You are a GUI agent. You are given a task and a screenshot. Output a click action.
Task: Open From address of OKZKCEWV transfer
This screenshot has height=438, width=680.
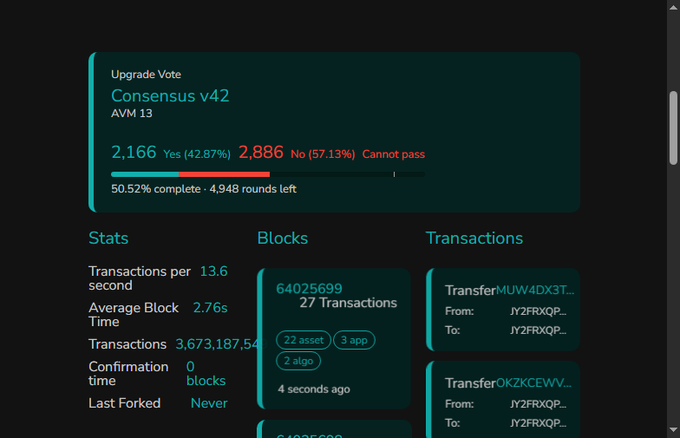(x=538, y=404)
